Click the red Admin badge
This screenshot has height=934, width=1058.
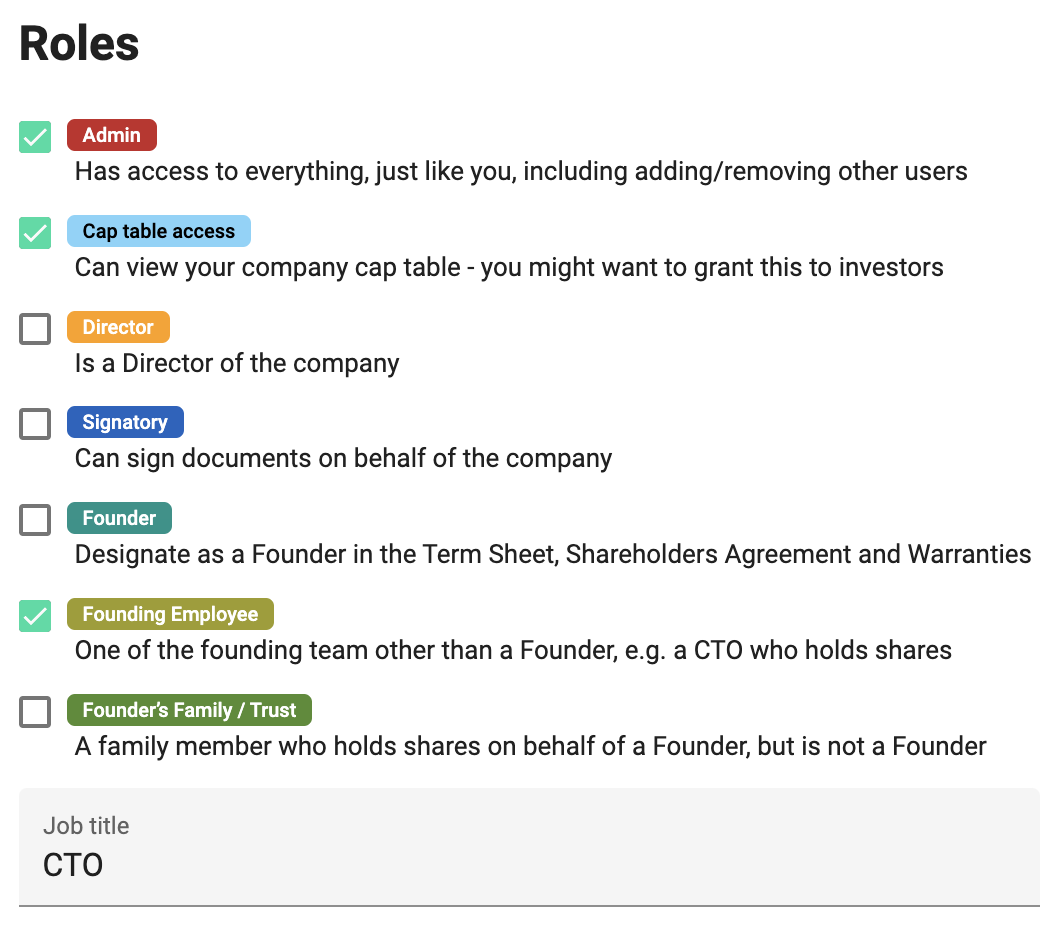(x=112, y=135)
